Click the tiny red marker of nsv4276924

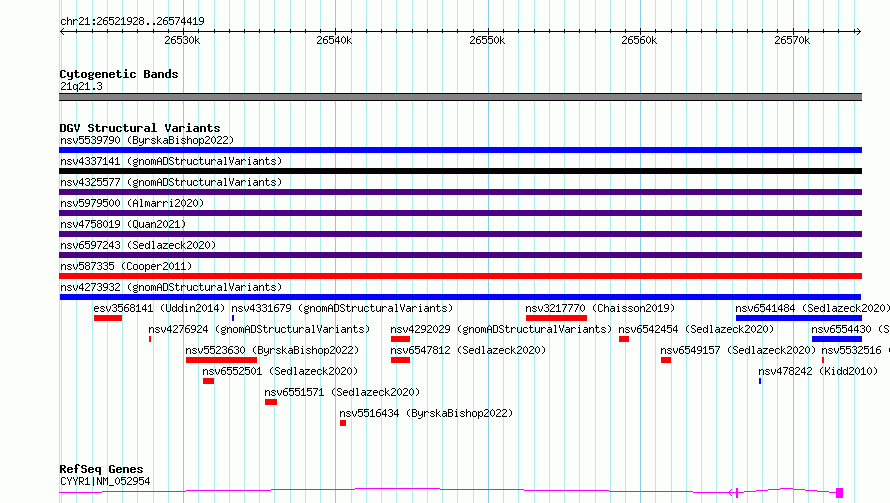click(150, 339)
